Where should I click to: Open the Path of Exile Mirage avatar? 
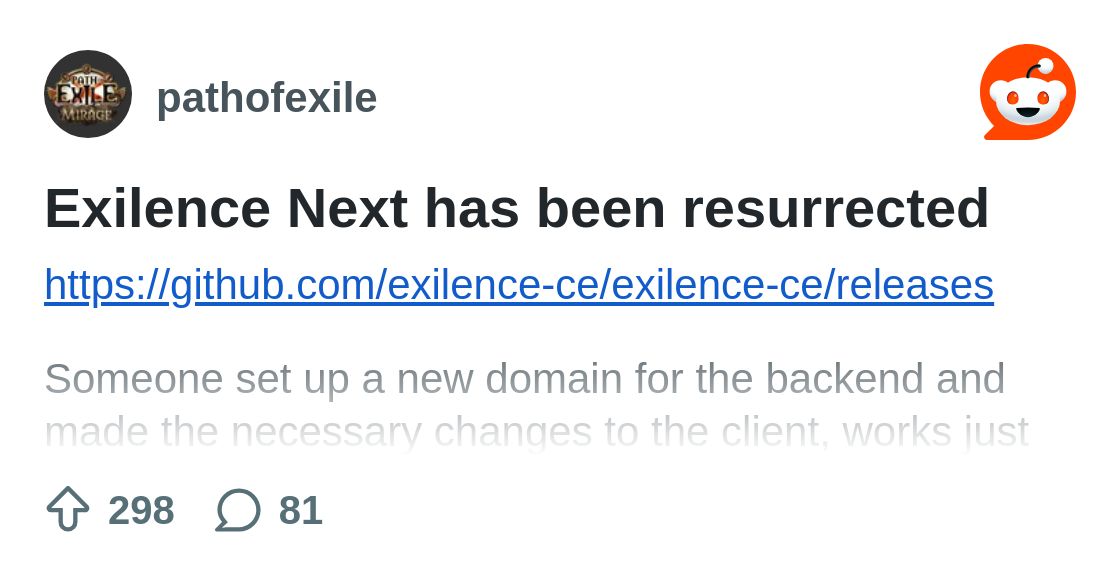point(88,94)
